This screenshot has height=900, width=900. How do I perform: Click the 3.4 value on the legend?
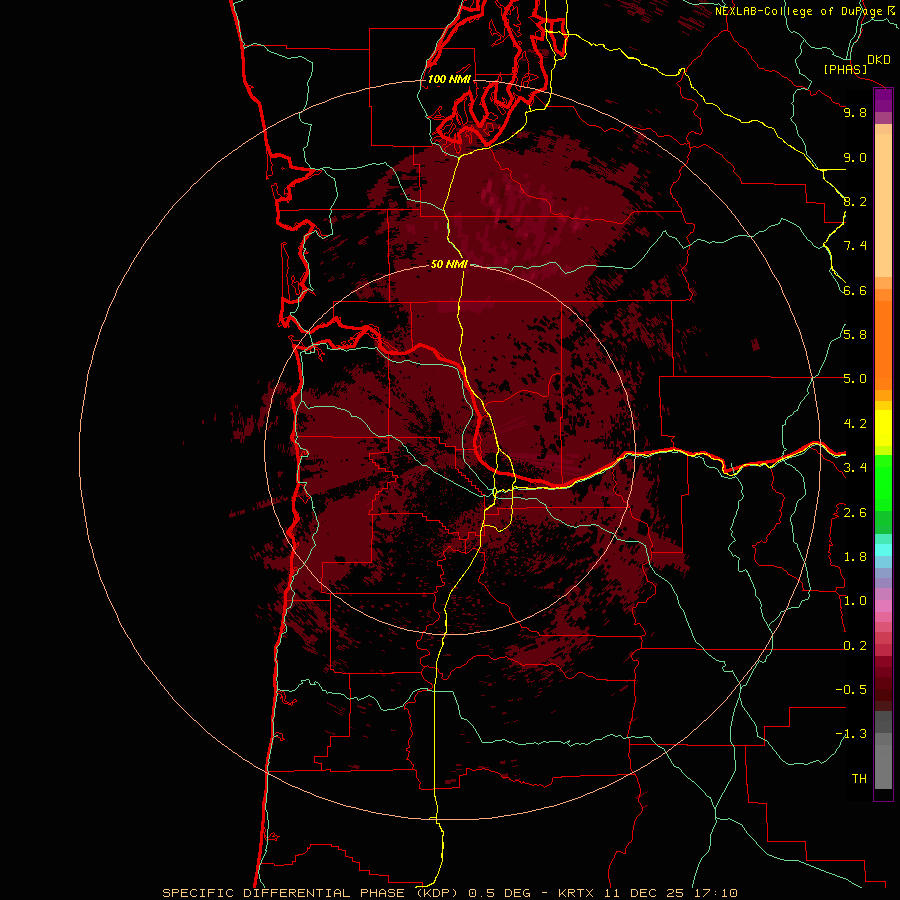[855, 468]
